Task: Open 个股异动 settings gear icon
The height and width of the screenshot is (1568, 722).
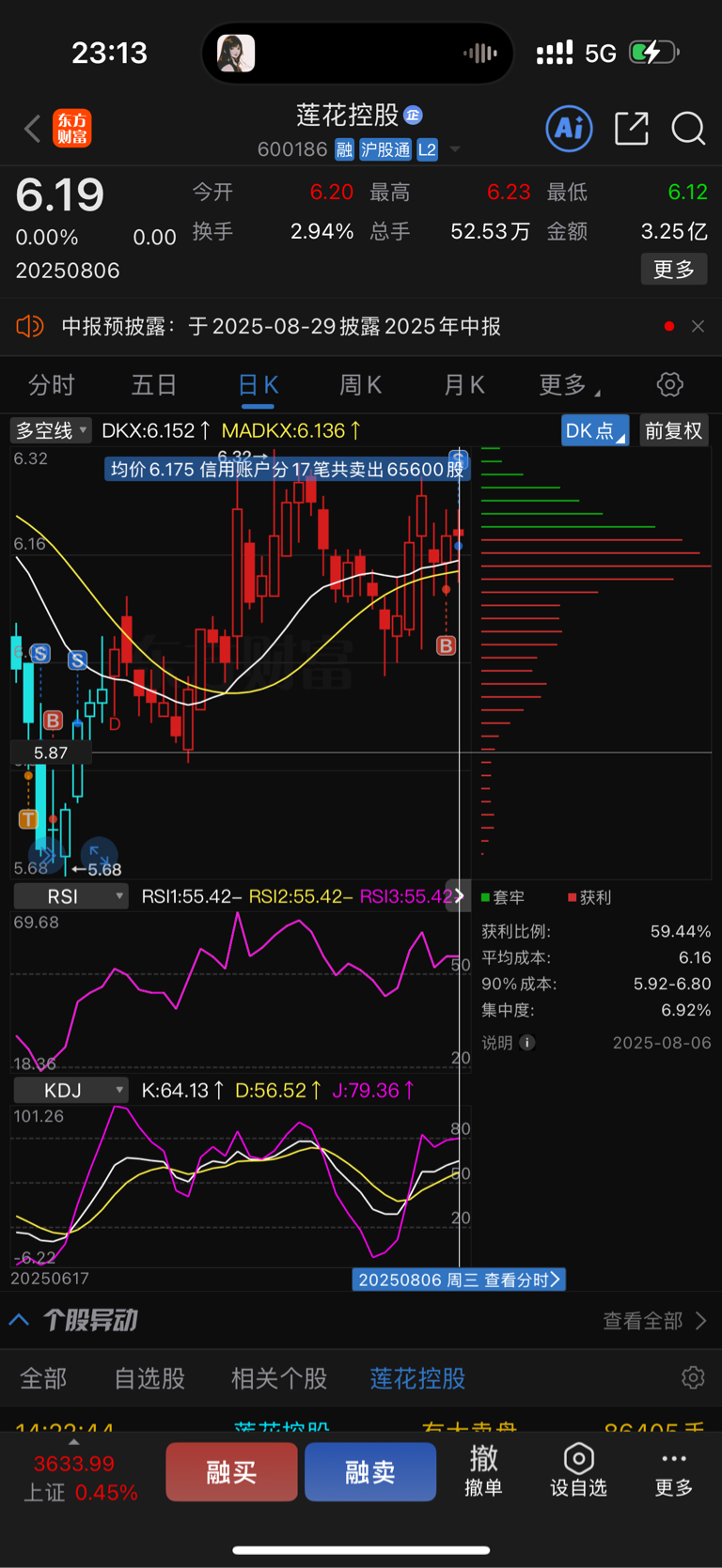Action: point(693,1377)
